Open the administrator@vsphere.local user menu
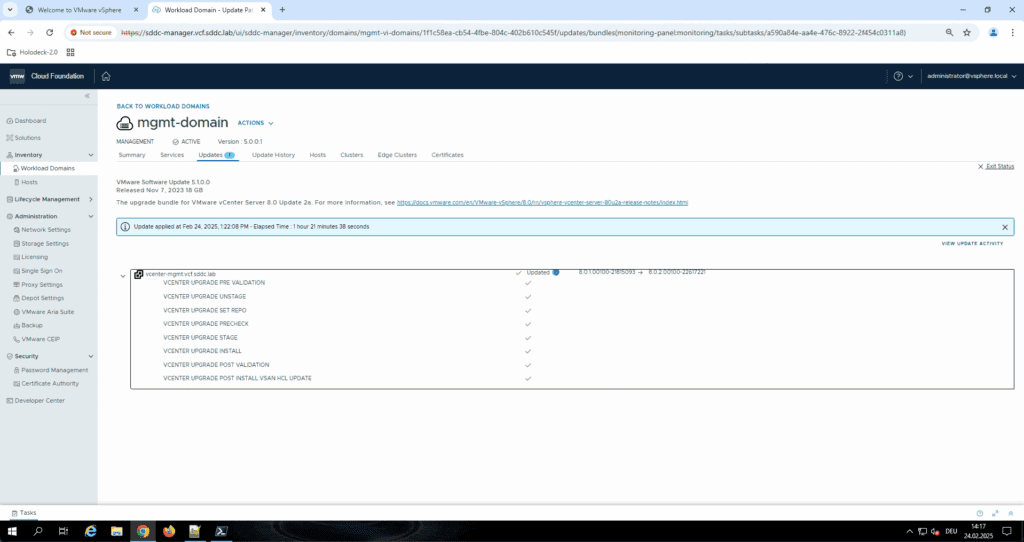Image resolution: width=1024 pixels, height=542 pixels. tap(971, 76)
